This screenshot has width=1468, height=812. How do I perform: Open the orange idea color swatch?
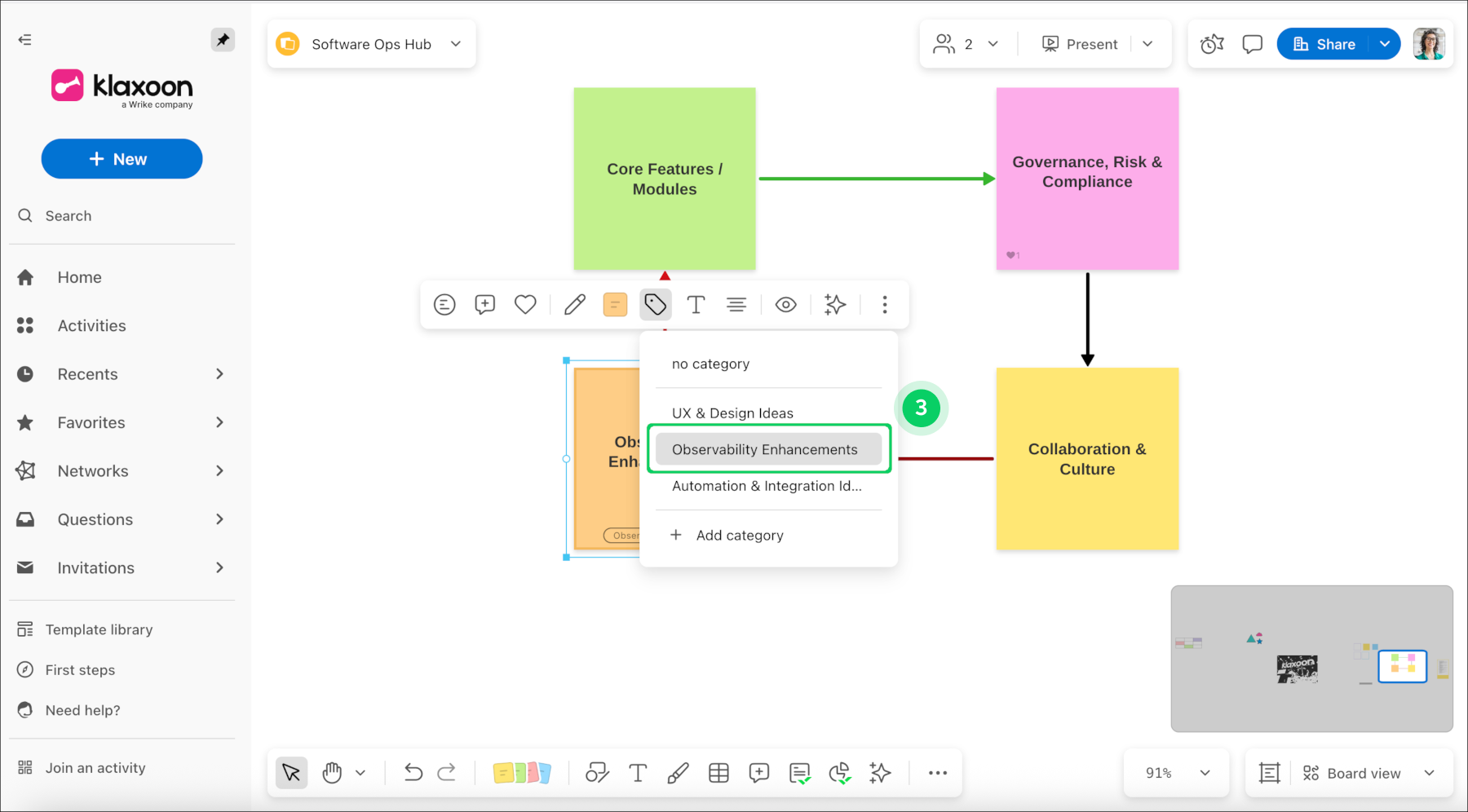615,305
